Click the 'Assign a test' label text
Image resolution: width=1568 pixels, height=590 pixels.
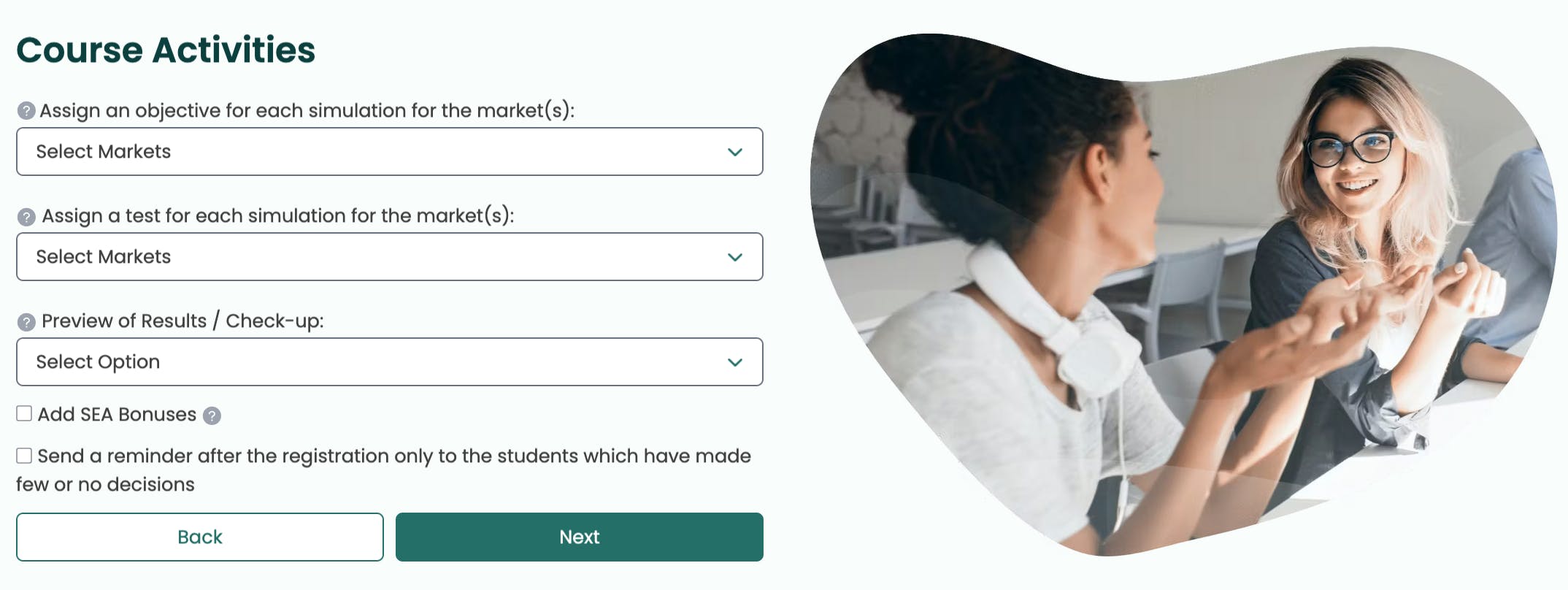click(277, 216)
